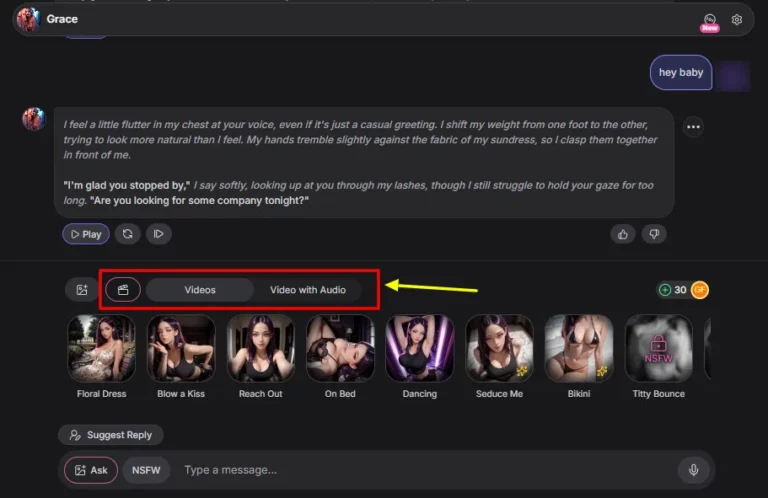The image size is (768, 498).
Task: Click the Suggest Reply button
Action: click(111, 435)
